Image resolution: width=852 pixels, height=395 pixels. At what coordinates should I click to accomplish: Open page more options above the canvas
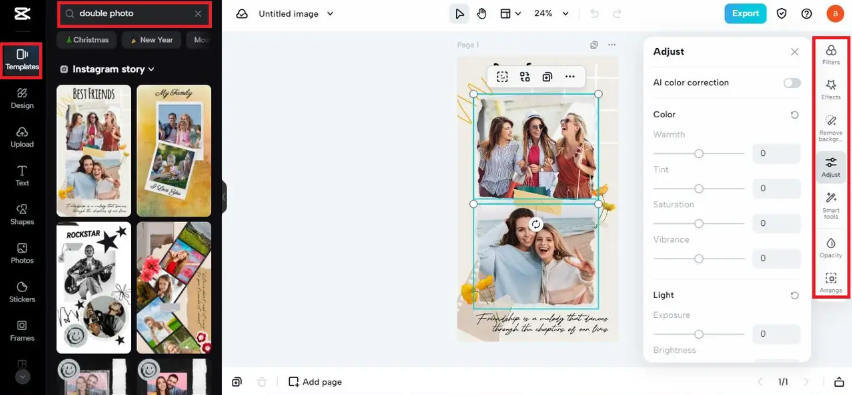(x=612, y=45)
